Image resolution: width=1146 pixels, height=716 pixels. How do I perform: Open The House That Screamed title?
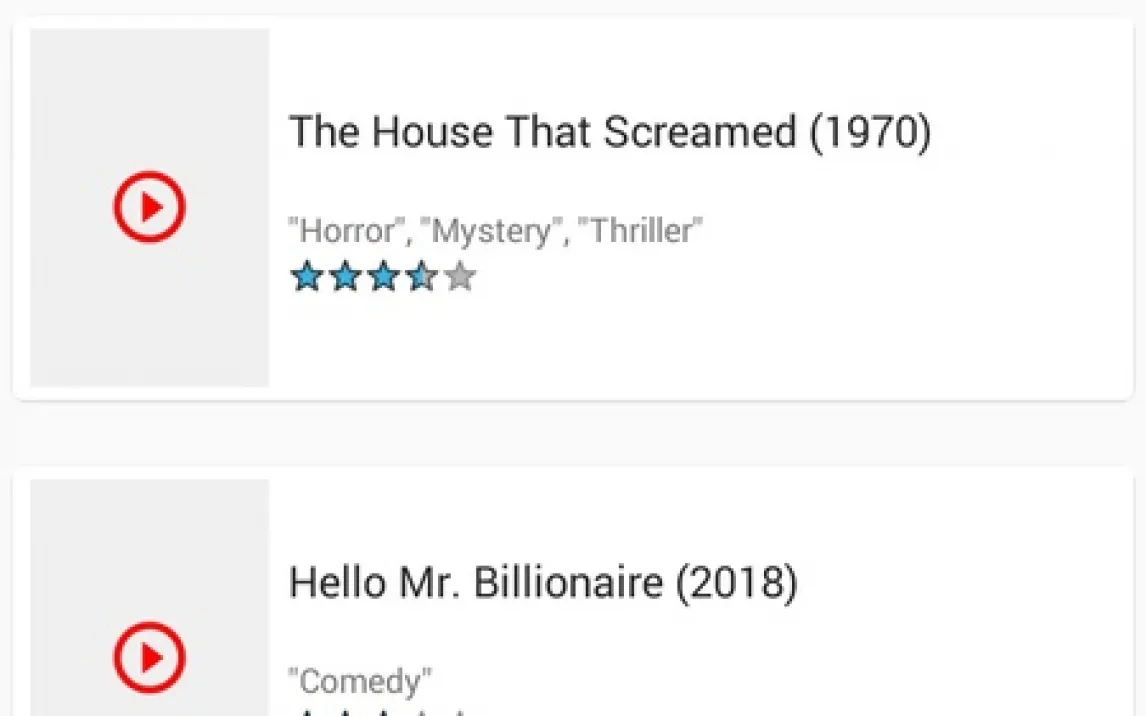coord(545,133)
